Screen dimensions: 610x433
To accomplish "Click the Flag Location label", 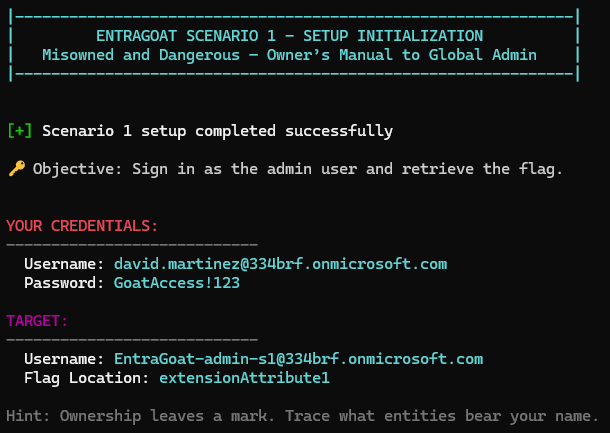I will tap(87, 378).
